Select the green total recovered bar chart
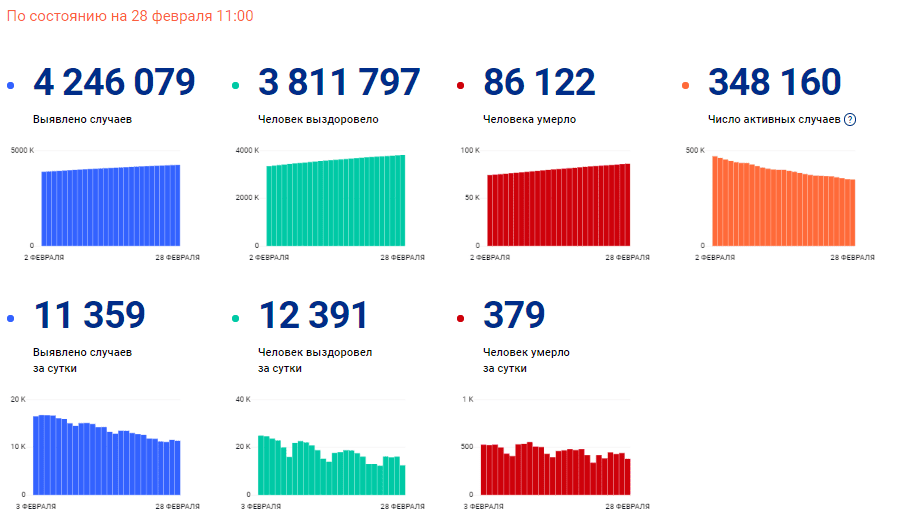 [335, 202]
